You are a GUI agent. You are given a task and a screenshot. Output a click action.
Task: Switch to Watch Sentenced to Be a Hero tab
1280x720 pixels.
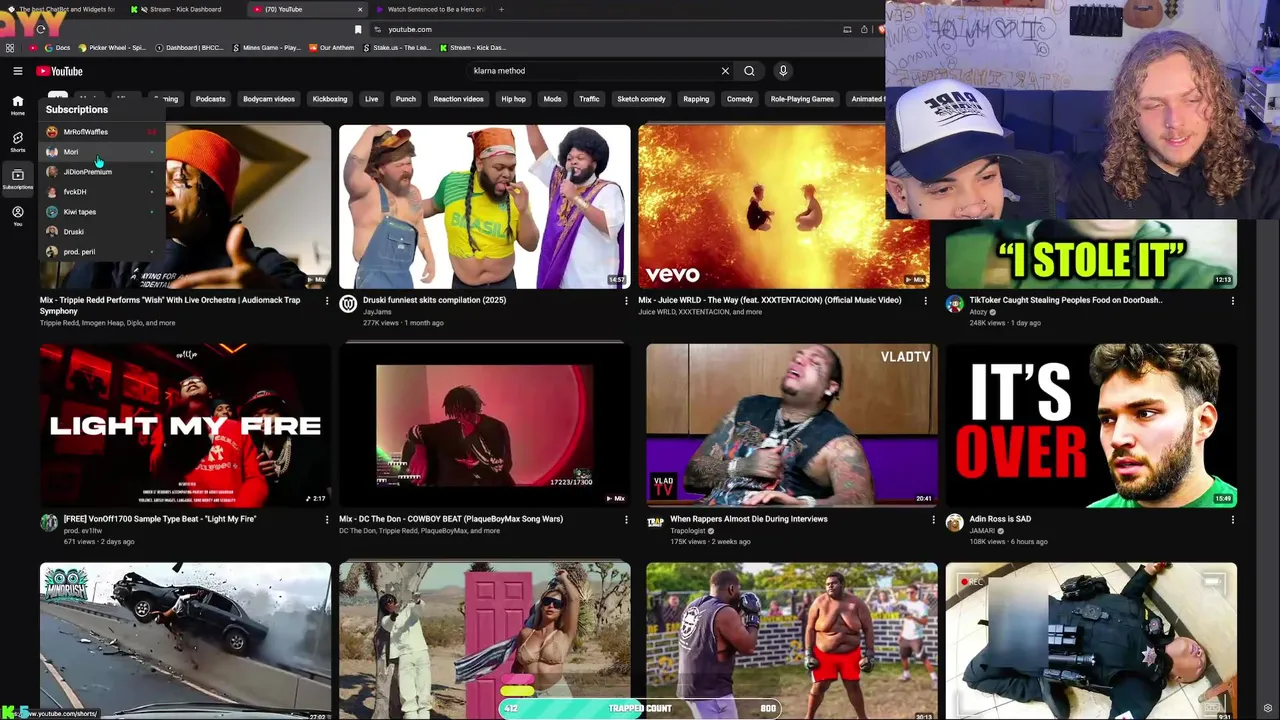pyautogui.click(x=436, y=9)
